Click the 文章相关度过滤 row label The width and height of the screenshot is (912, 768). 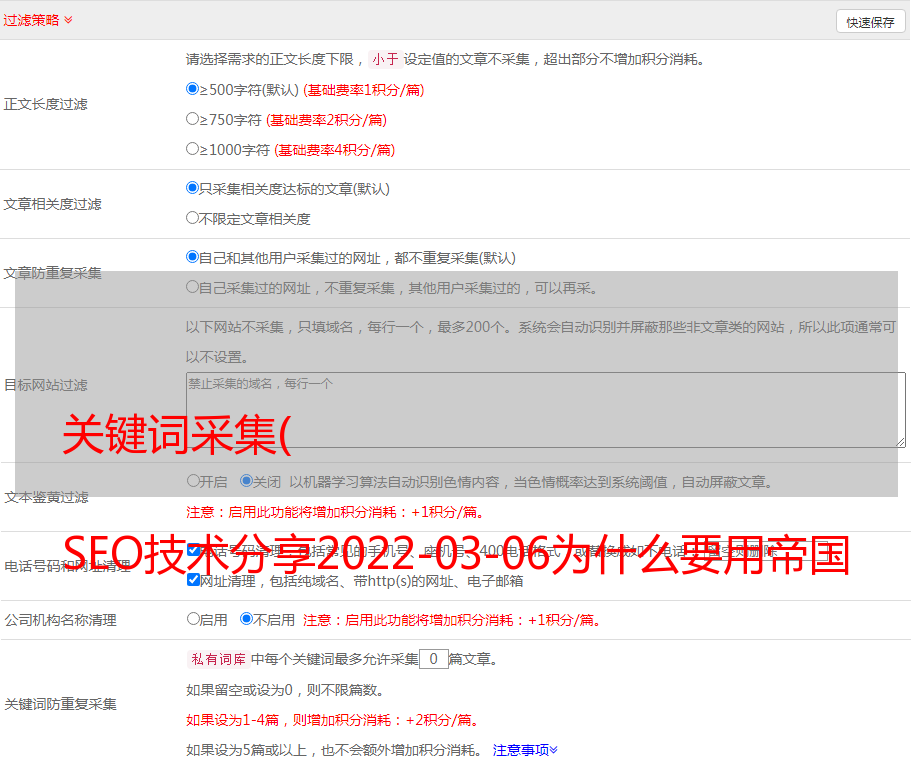pos(52,204)
